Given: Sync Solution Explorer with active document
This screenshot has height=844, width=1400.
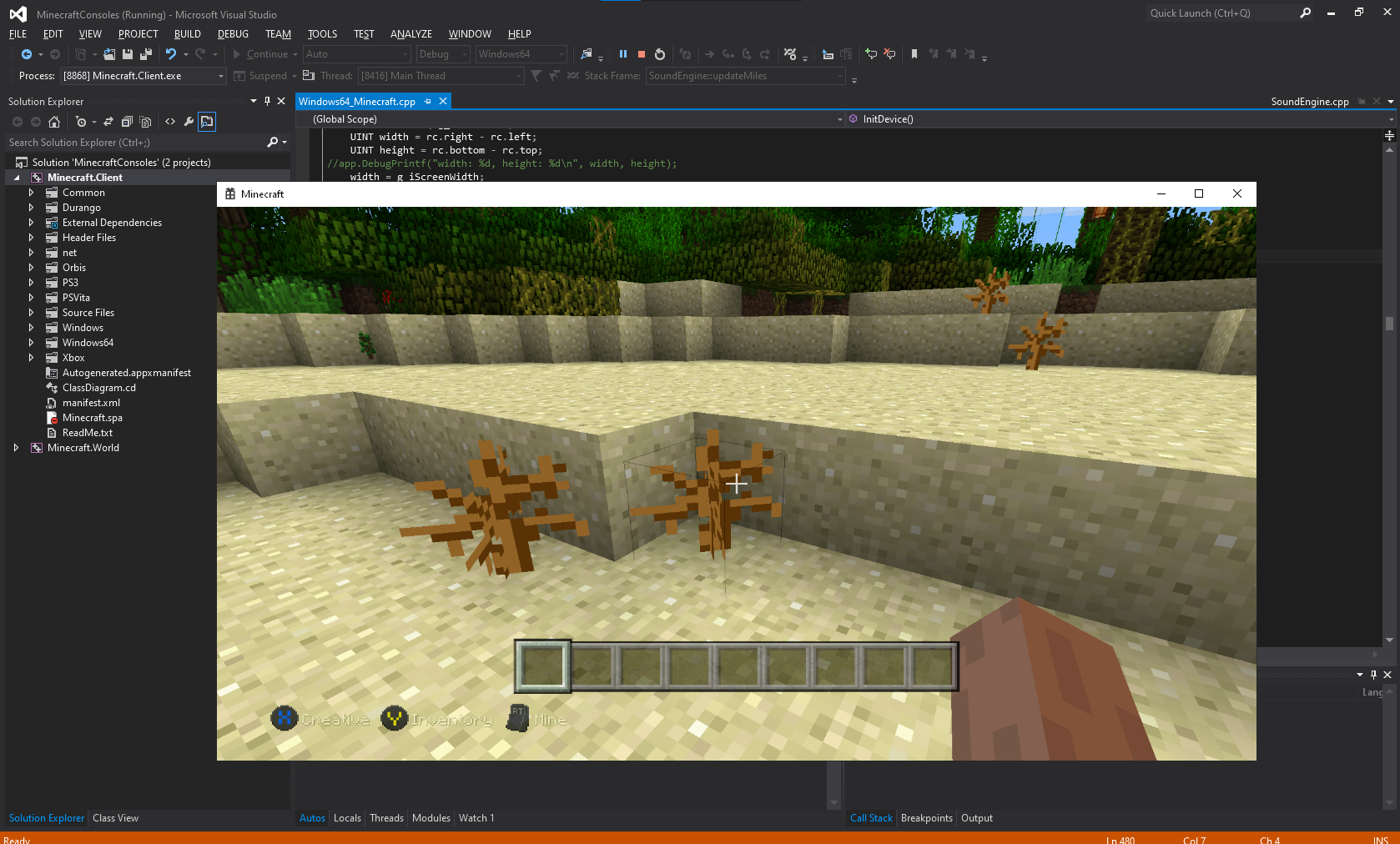Looking at the screenshot, I should pos(108,122).
